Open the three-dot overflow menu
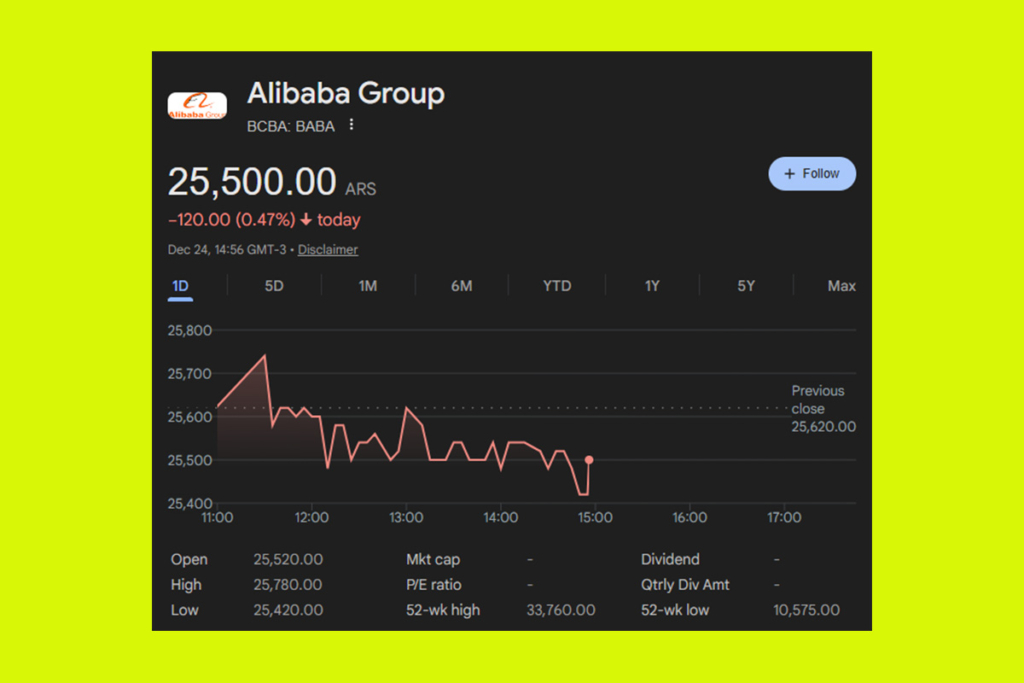Viewport: 1024px width, 683px height. pos(351,125)
